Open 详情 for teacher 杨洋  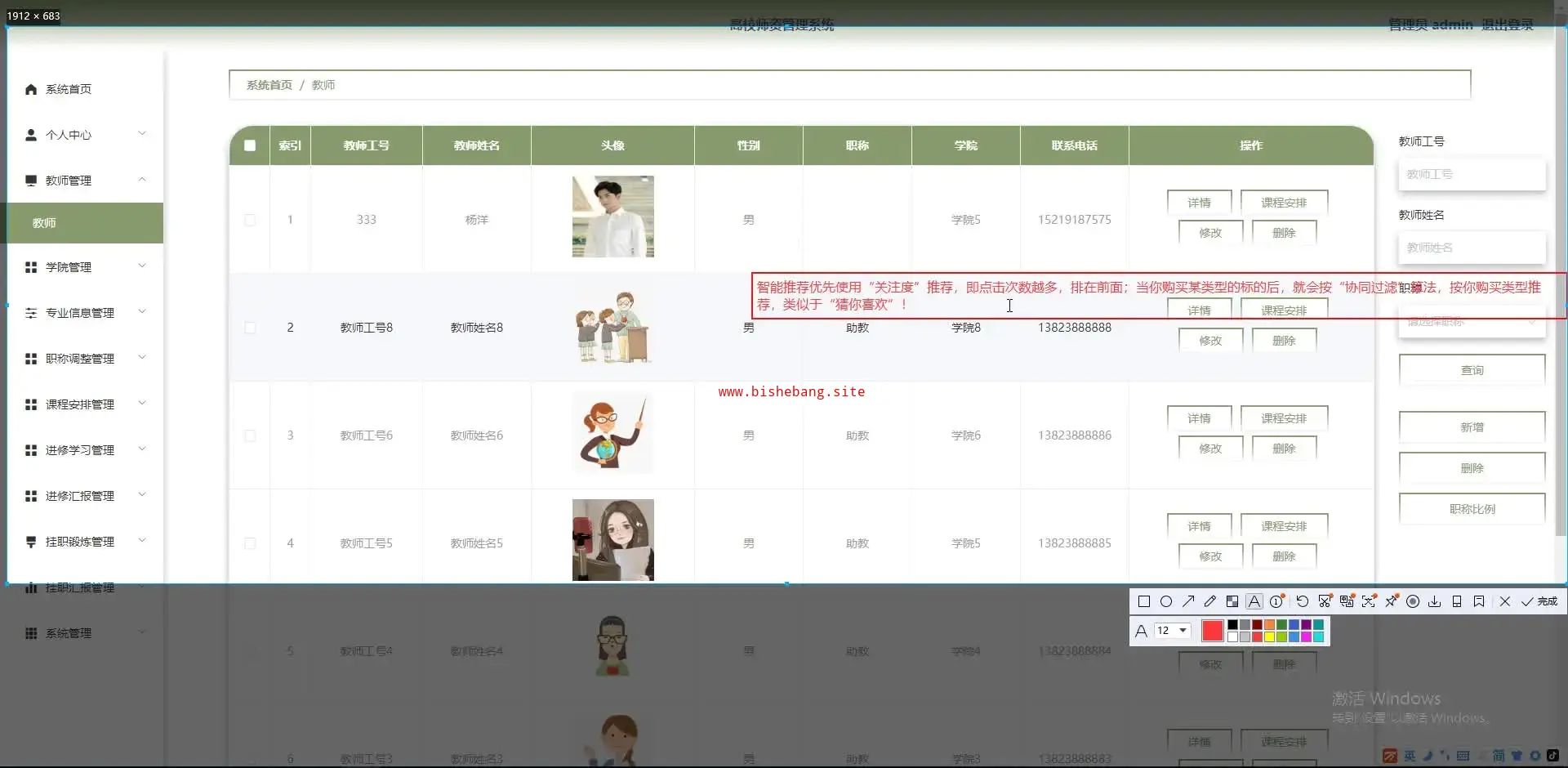point(1199,203)
